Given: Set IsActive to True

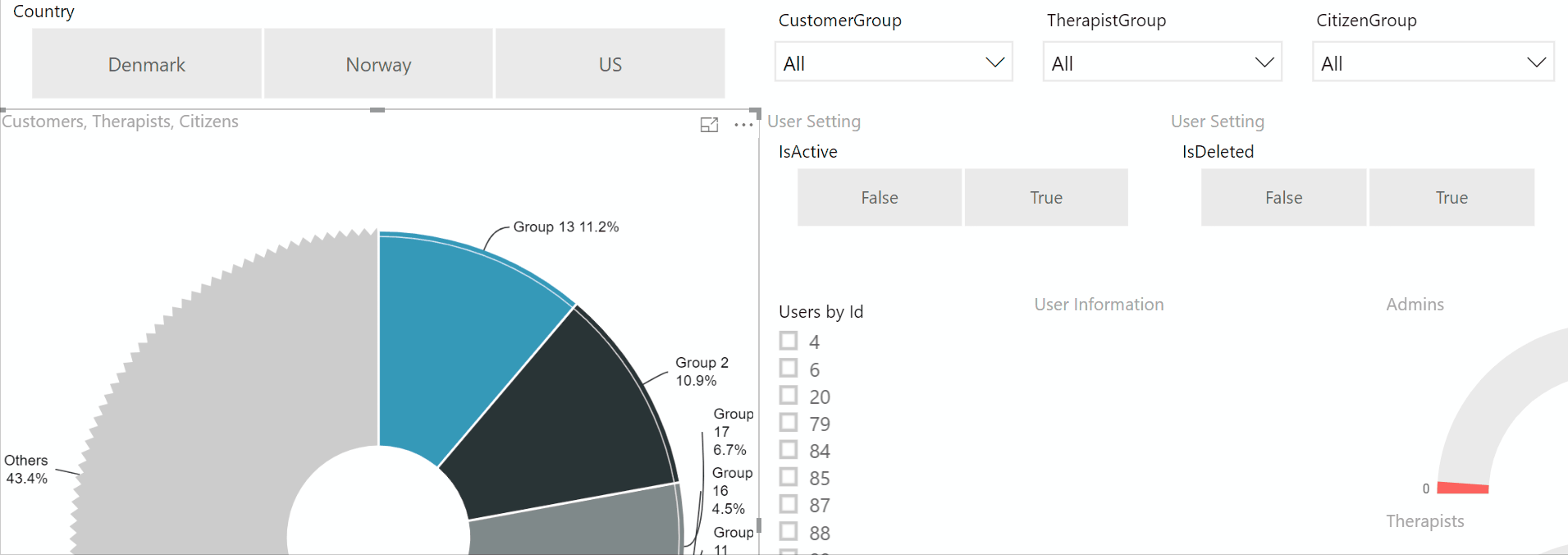Looking at the screenshot, I should pyautogui.click(x=1046, y=198).
